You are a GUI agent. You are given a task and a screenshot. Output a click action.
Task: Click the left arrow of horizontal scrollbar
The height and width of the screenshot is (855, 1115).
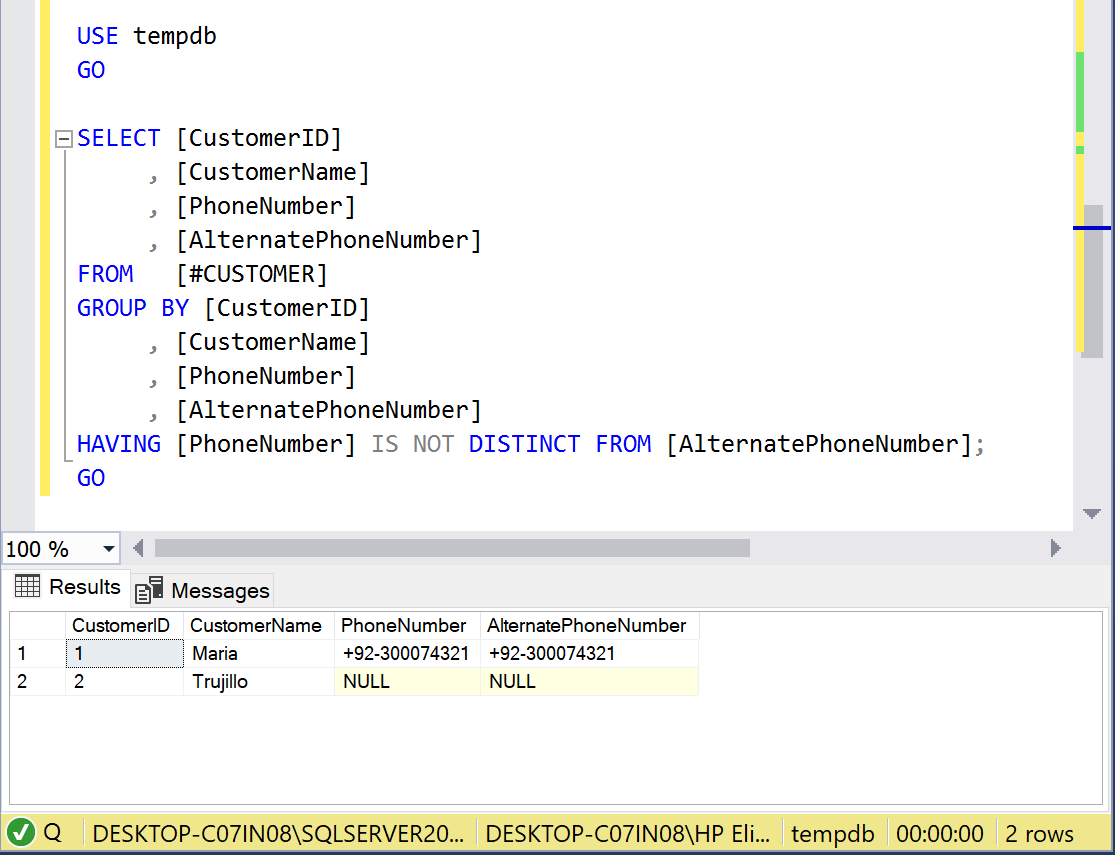pyautogui.click(x=138, y=548)
